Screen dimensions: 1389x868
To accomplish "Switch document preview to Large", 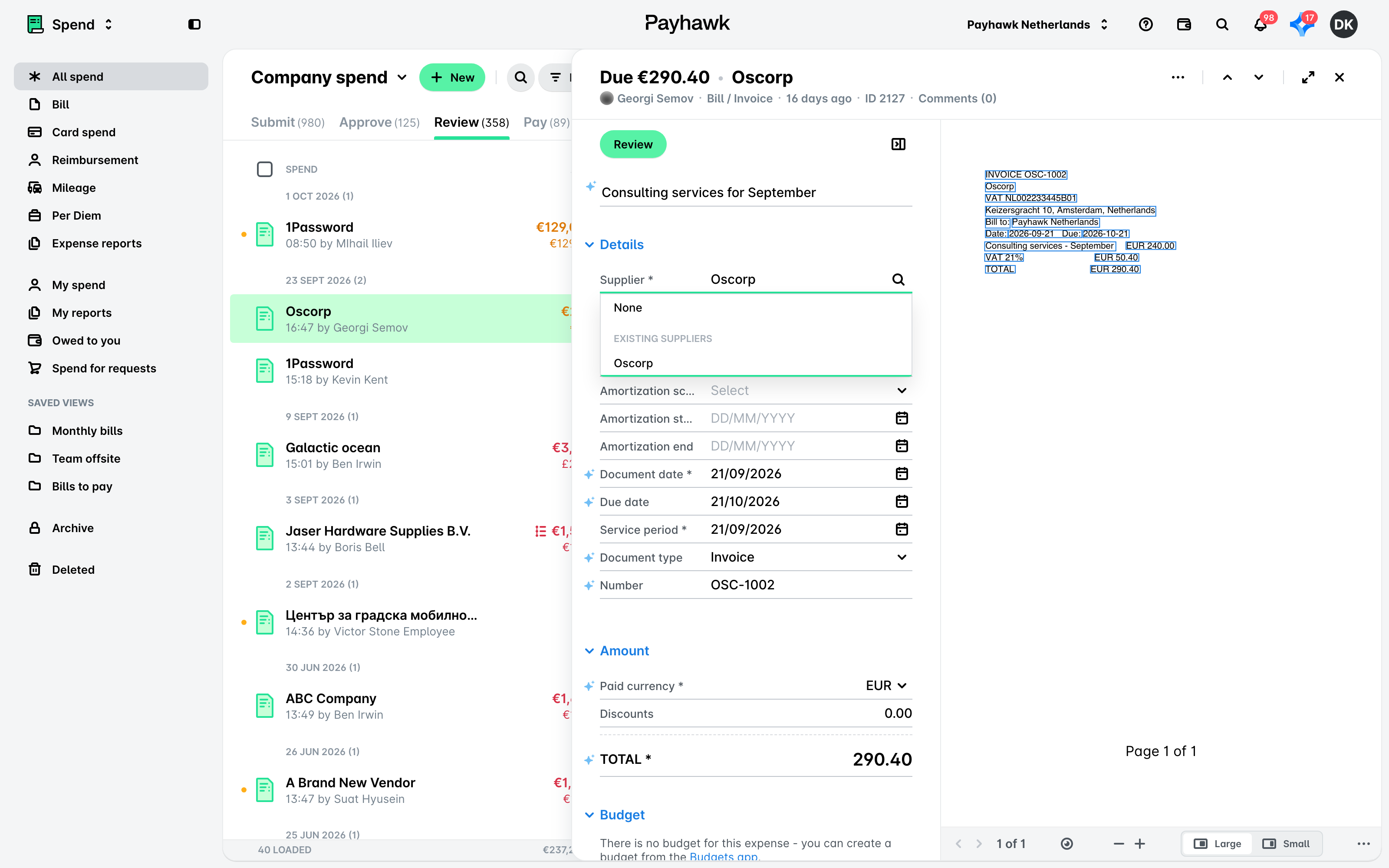I will tap(1218, 843).
